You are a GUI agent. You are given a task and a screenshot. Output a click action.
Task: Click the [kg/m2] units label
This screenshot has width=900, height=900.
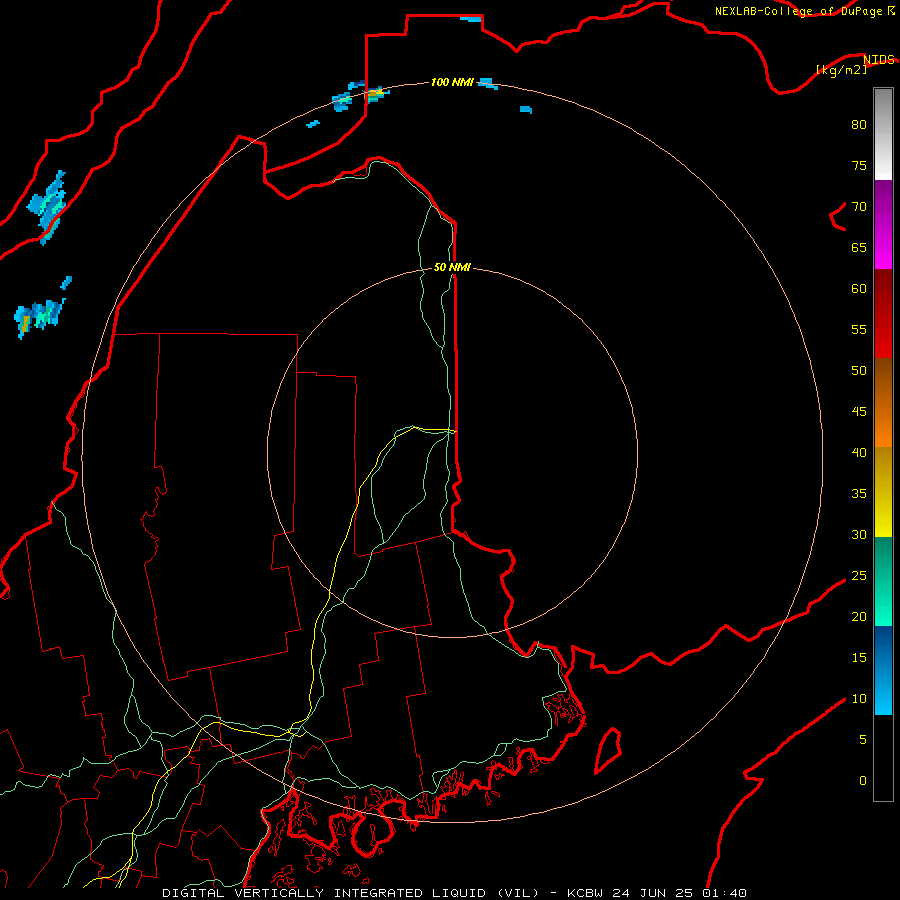point(841,70)
